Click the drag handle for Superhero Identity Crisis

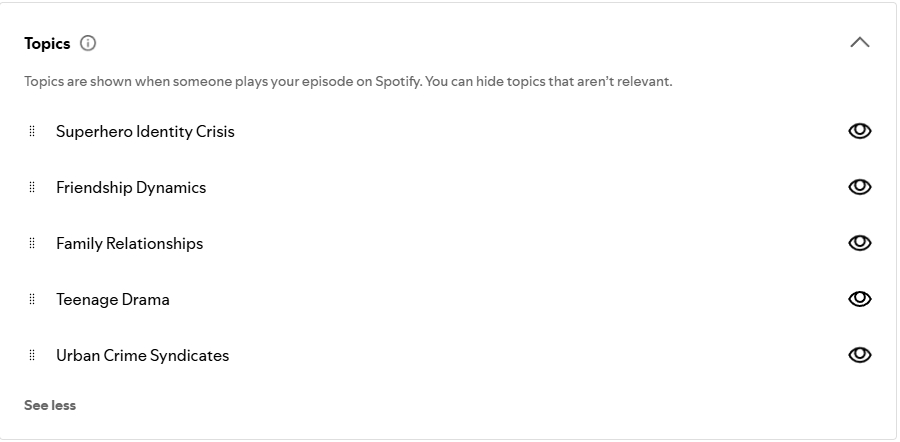tap(32, 131)
